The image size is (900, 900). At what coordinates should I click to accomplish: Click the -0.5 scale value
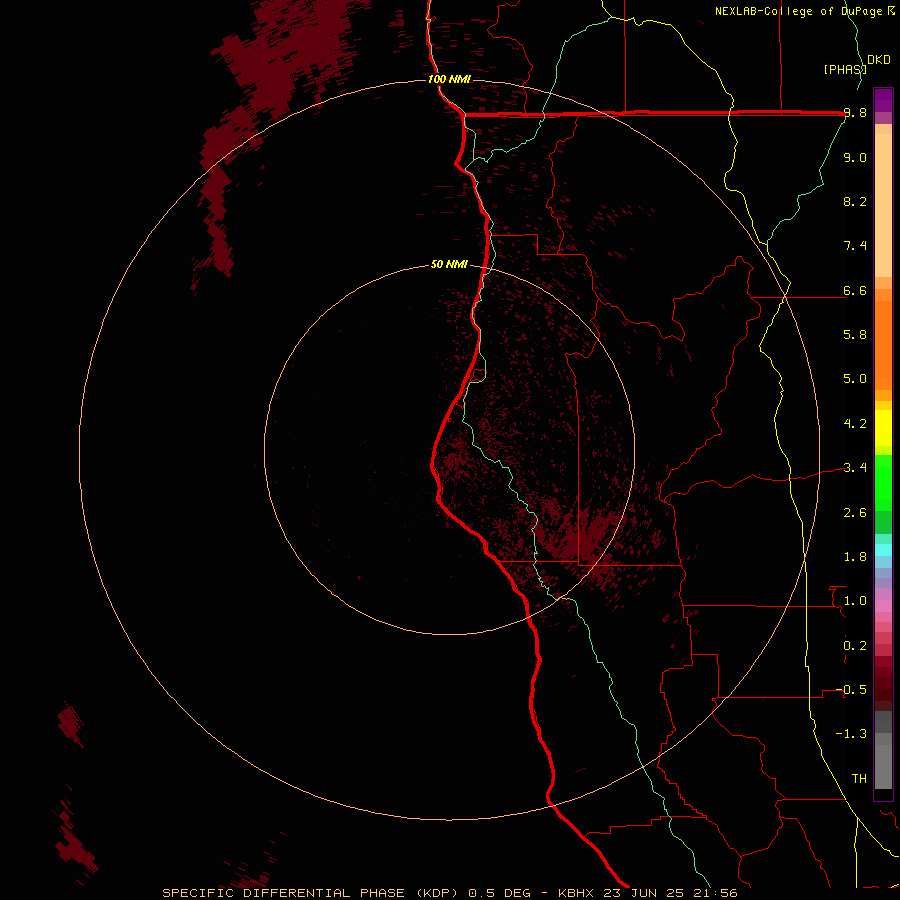coord(851,690)
